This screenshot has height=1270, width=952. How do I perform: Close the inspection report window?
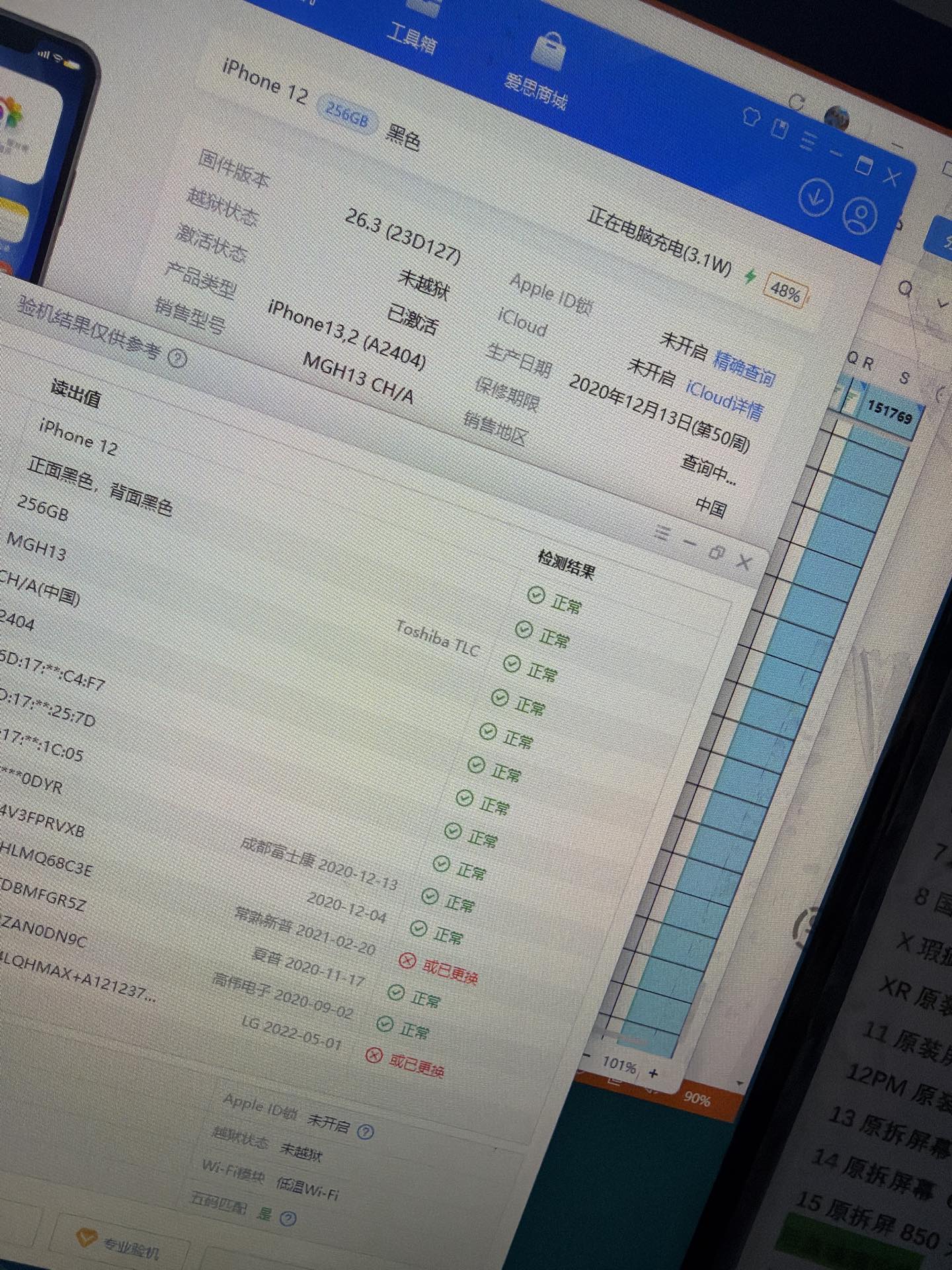744,562
